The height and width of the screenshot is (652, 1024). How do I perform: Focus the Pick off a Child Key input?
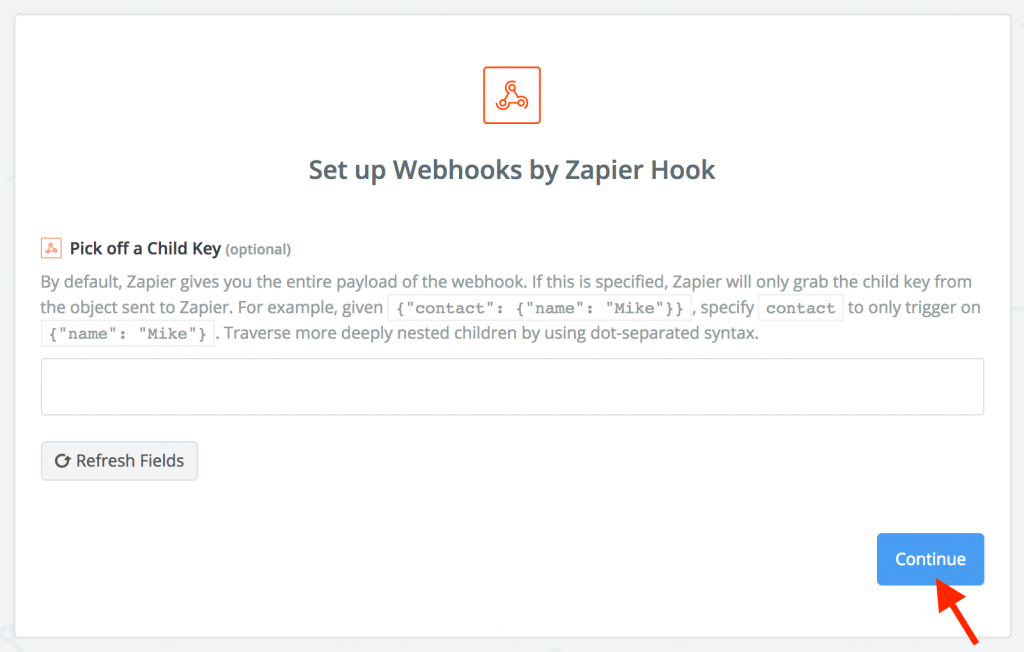(512, 386)
